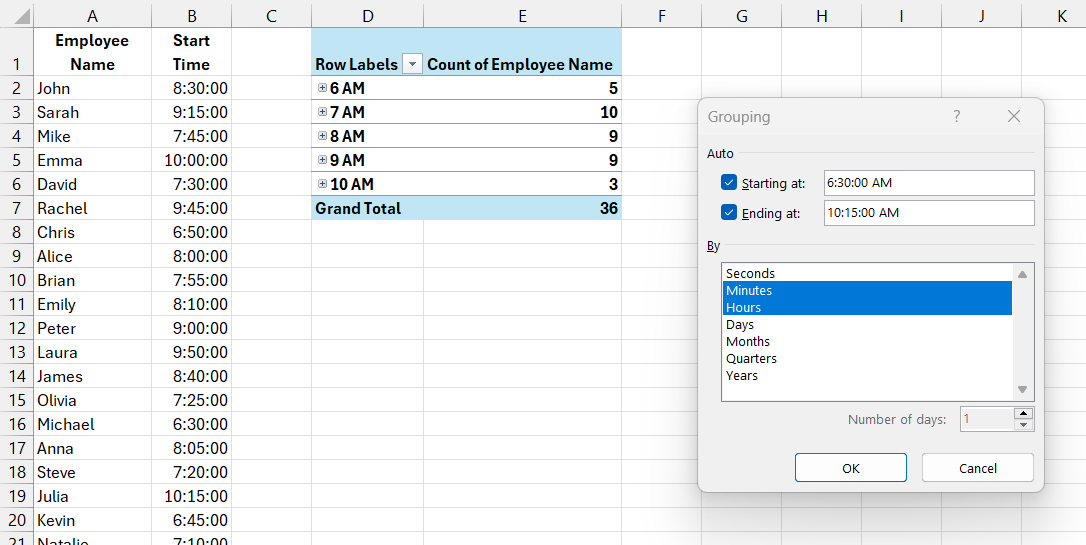1086x545 pixels.
Task: Select column A header
Action: 92,15
